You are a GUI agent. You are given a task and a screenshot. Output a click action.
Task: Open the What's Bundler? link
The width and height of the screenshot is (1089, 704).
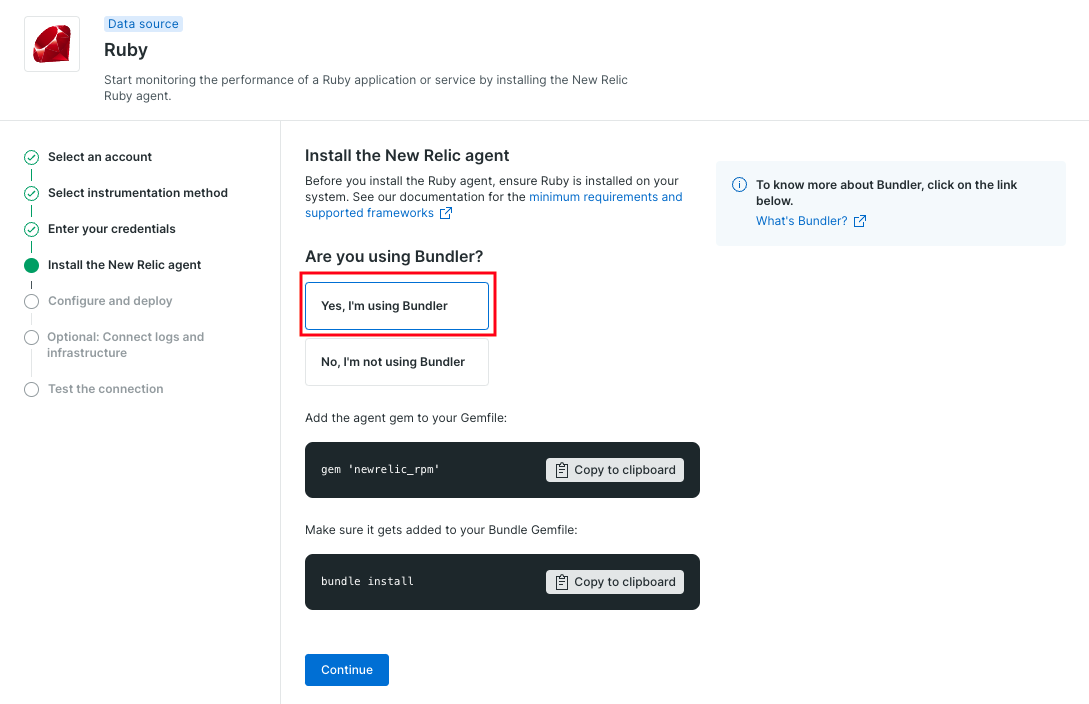(x=801, y=221)
